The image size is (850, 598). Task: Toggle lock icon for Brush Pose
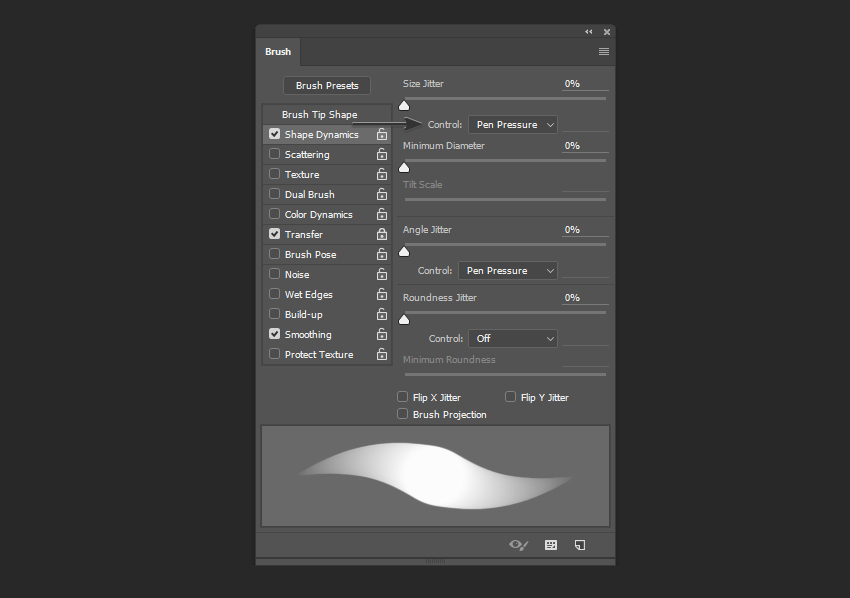coord(382,254)
